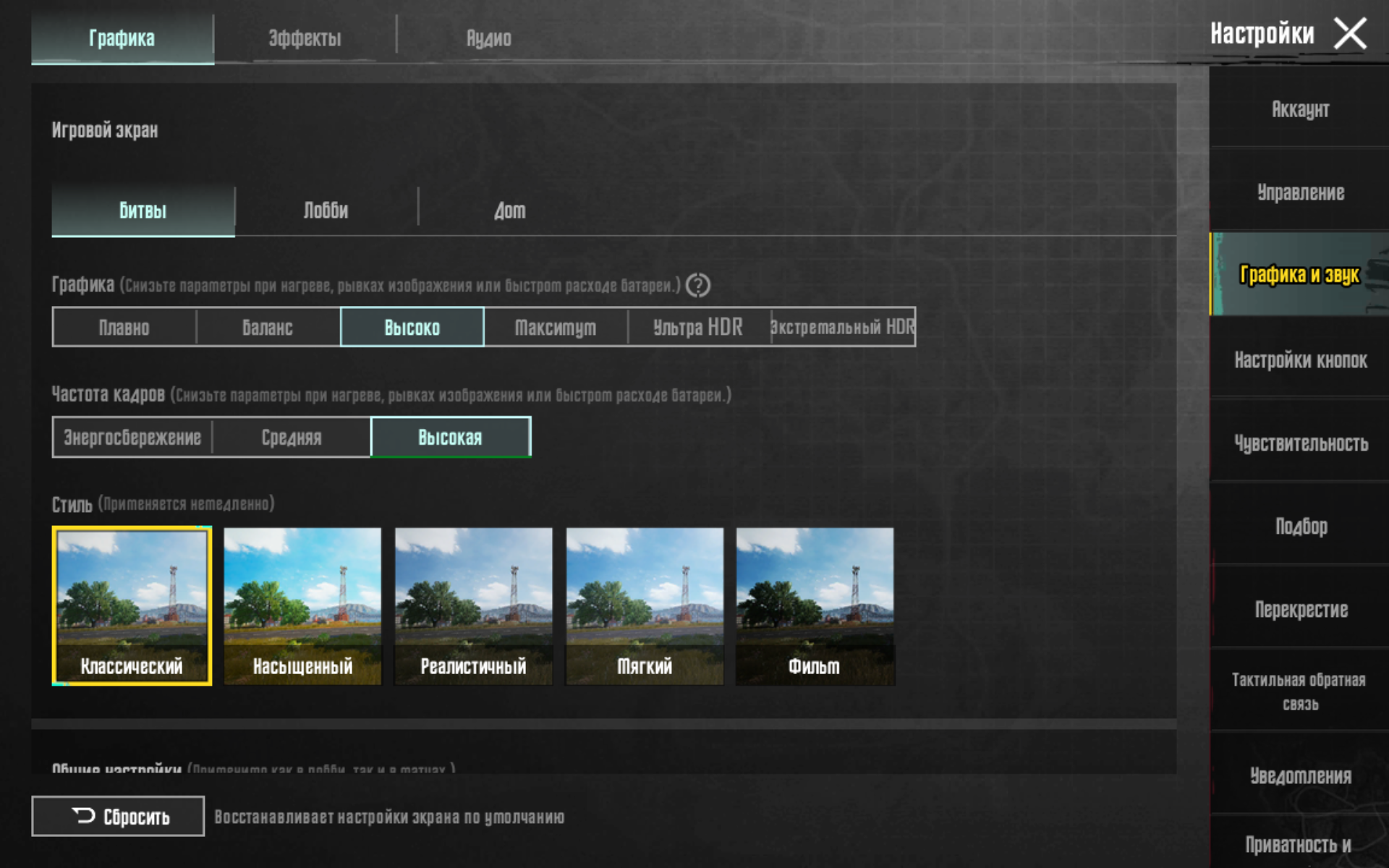Image resolution: width=1389 pixels, height=868 pixels.
Task: Switch to the Эффекты tab
Action: tap(305, 38)
